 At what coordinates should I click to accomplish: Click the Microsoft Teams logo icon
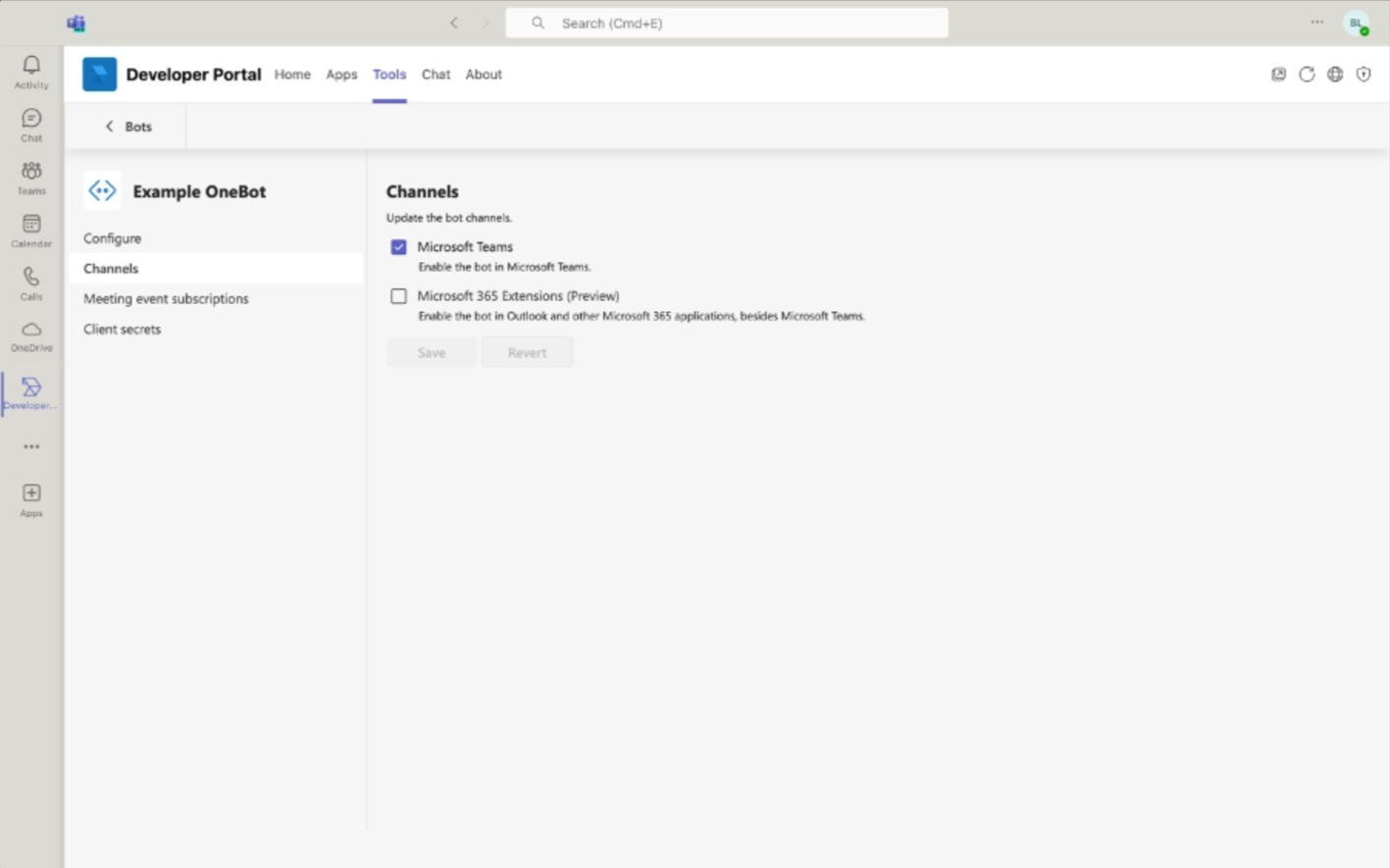76,23
